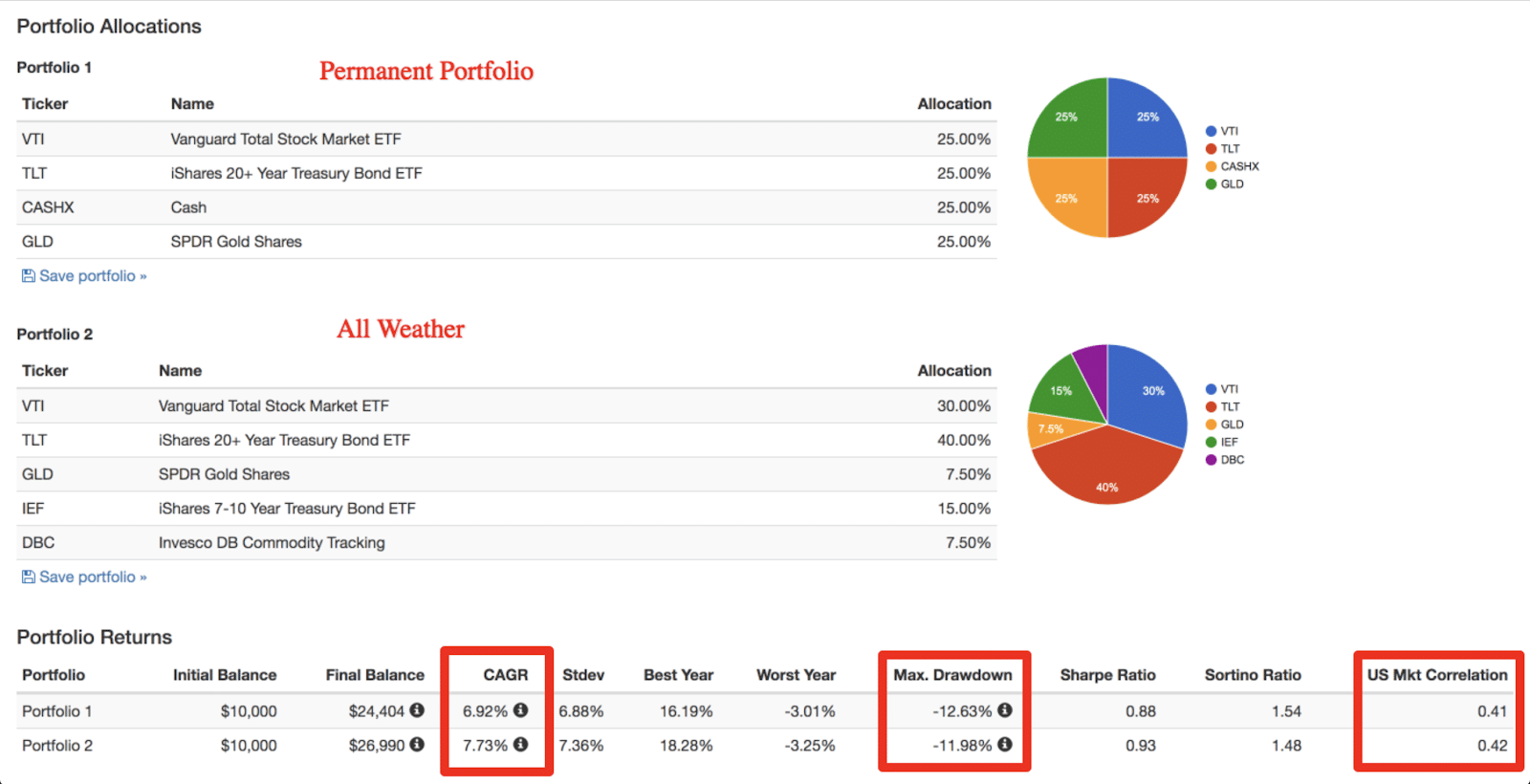
Task: Click 'Portfolio 2' row in returns table
Action: [765, 746]
